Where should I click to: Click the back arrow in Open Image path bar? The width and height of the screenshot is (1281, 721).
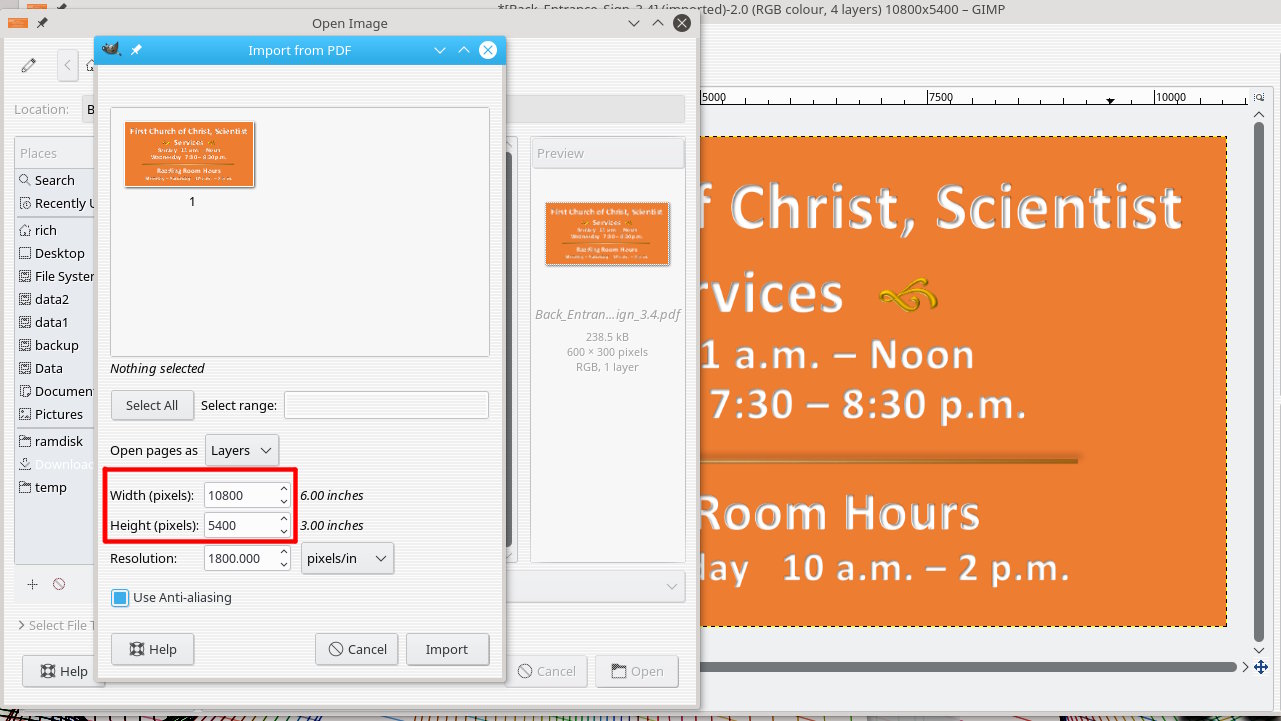click(67, 66)
